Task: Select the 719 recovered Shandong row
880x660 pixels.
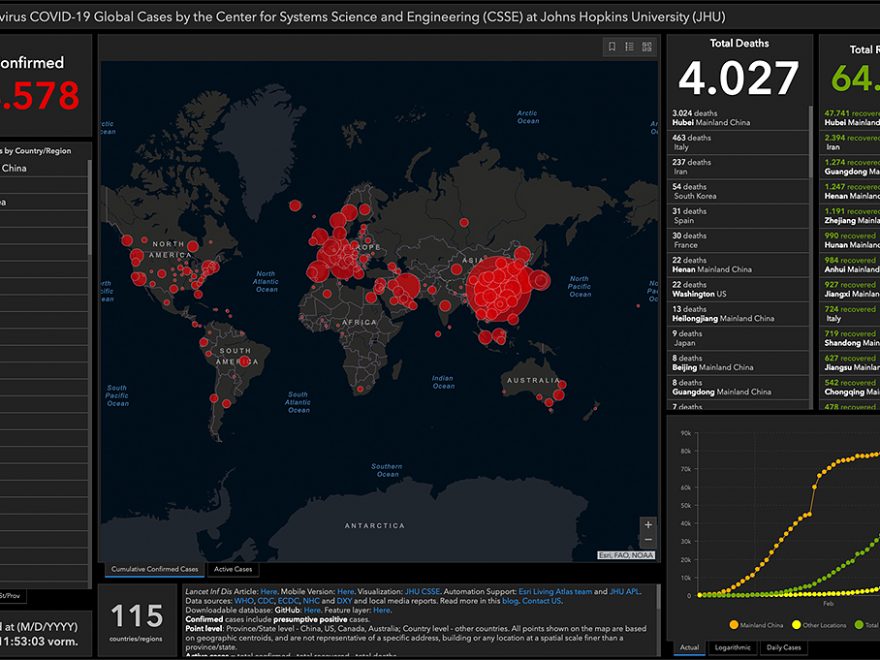Action: tap(850, 338)
